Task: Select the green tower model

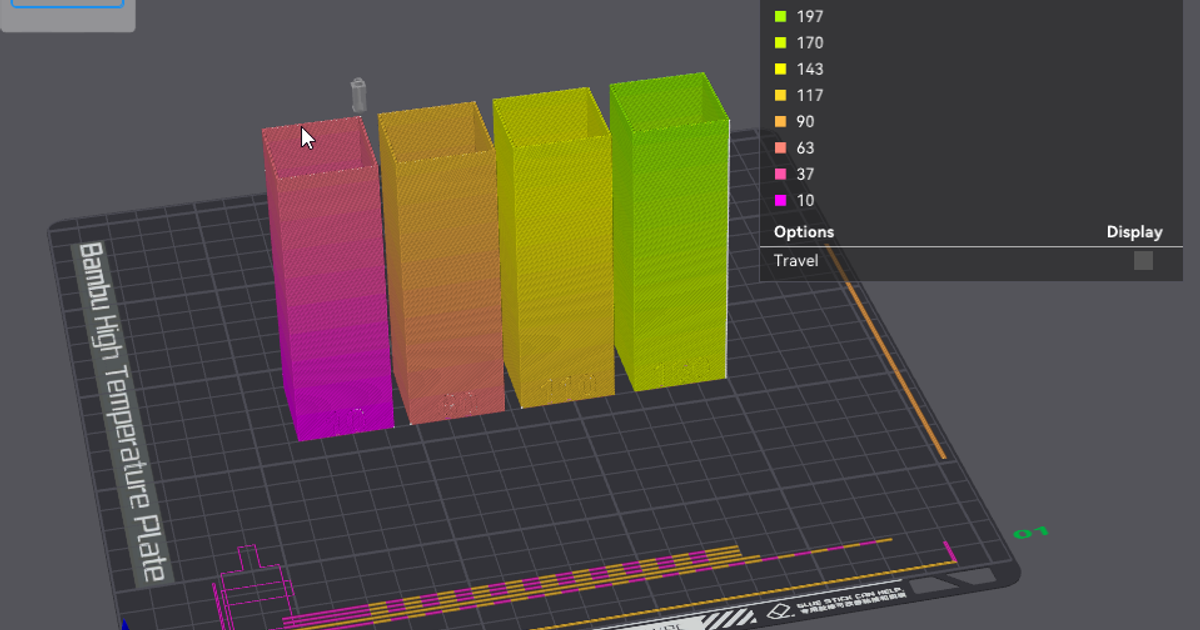Action: [x=668, y=240]
